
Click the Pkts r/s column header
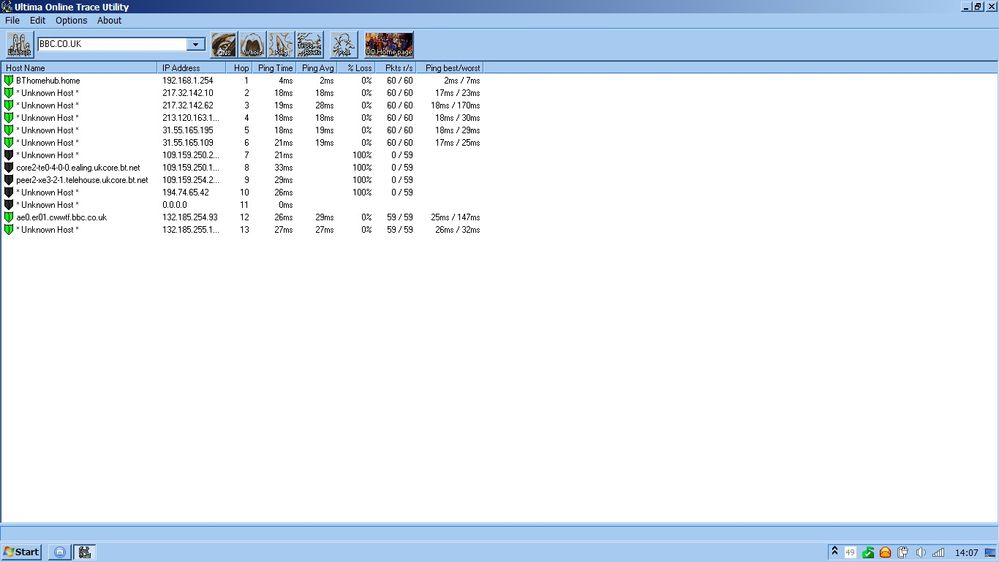(x=396, y=68)
